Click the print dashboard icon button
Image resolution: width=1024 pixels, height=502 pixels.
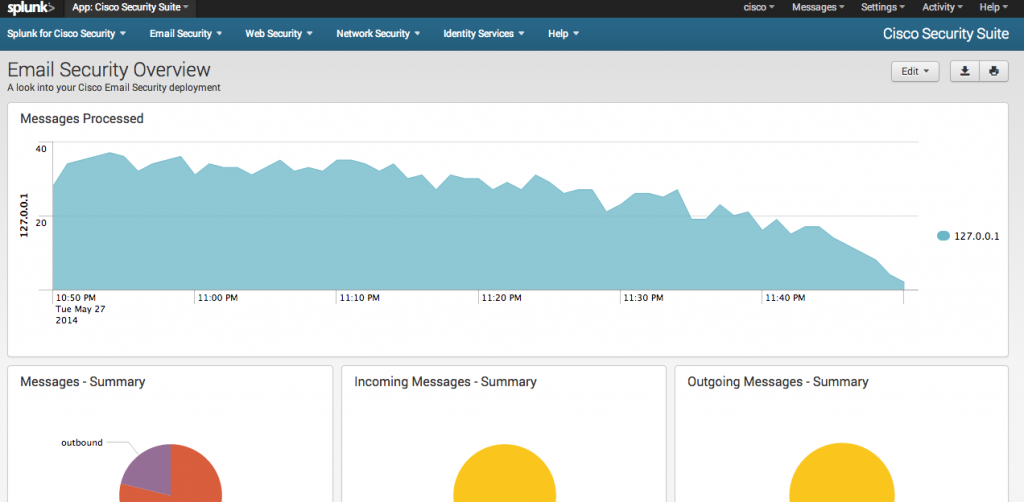coord(993,71)
